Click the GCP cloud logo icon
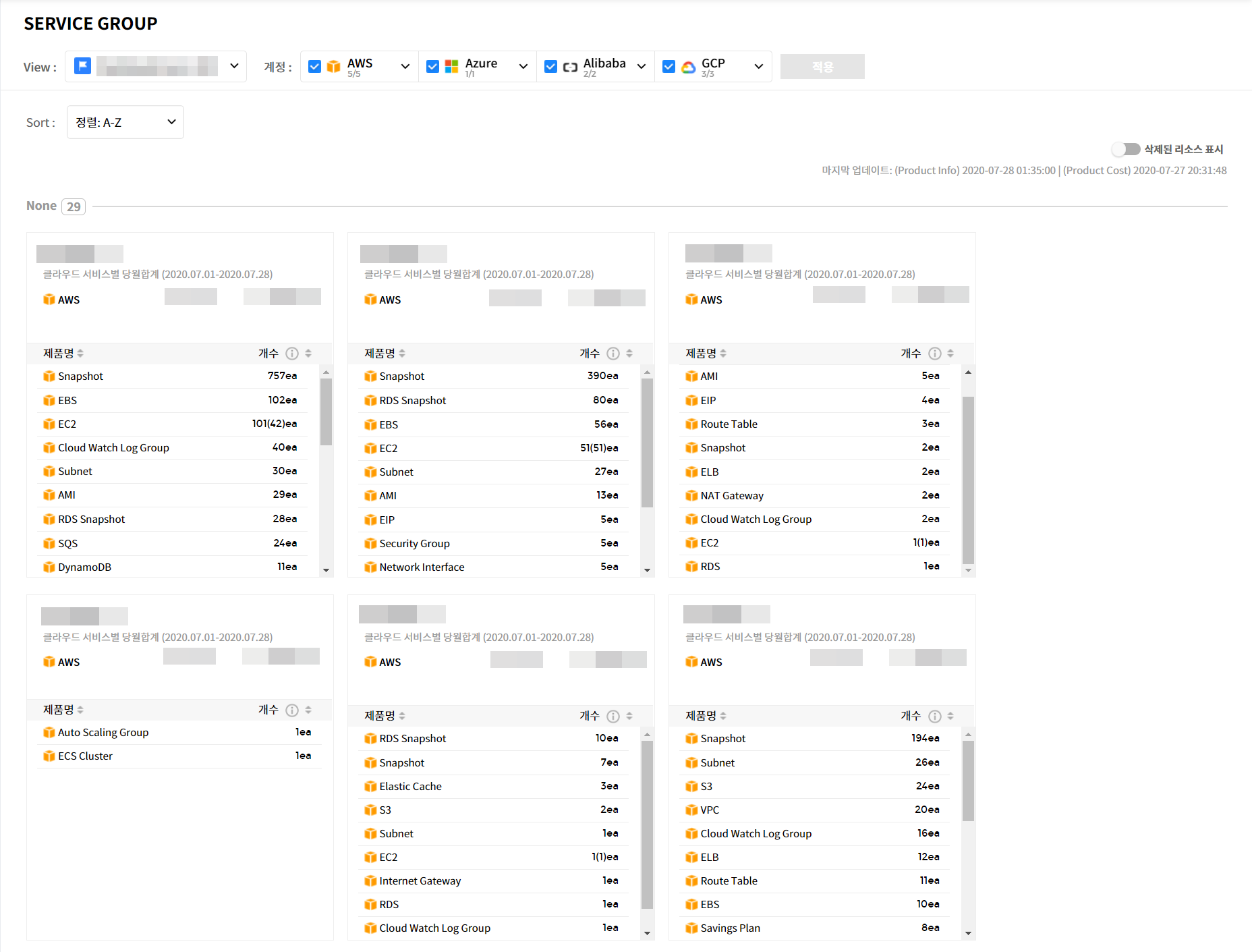 coord(688,67)
